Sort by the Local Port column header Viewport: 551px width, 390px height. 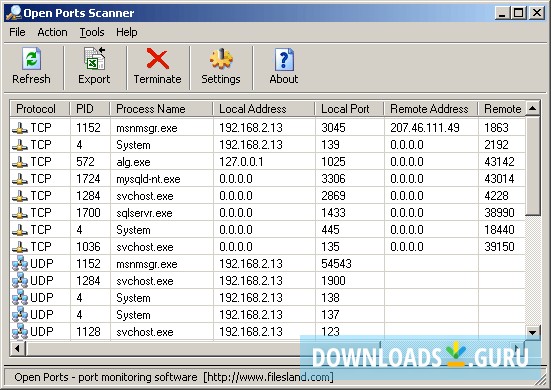point(350,109)
